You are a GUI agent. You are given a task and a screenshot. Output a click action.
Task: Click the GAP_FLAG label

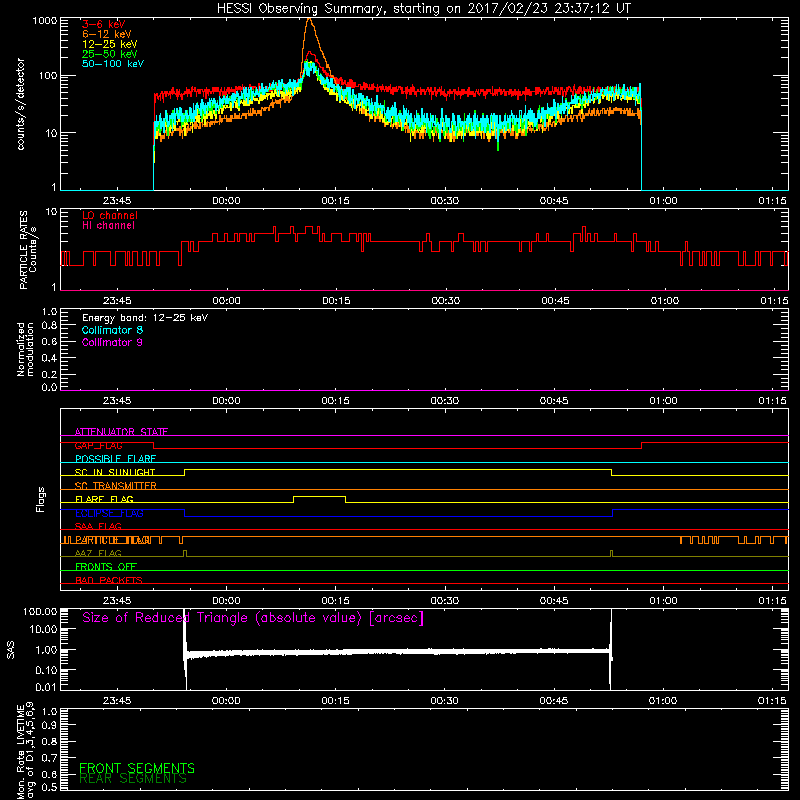click(98, 445)
